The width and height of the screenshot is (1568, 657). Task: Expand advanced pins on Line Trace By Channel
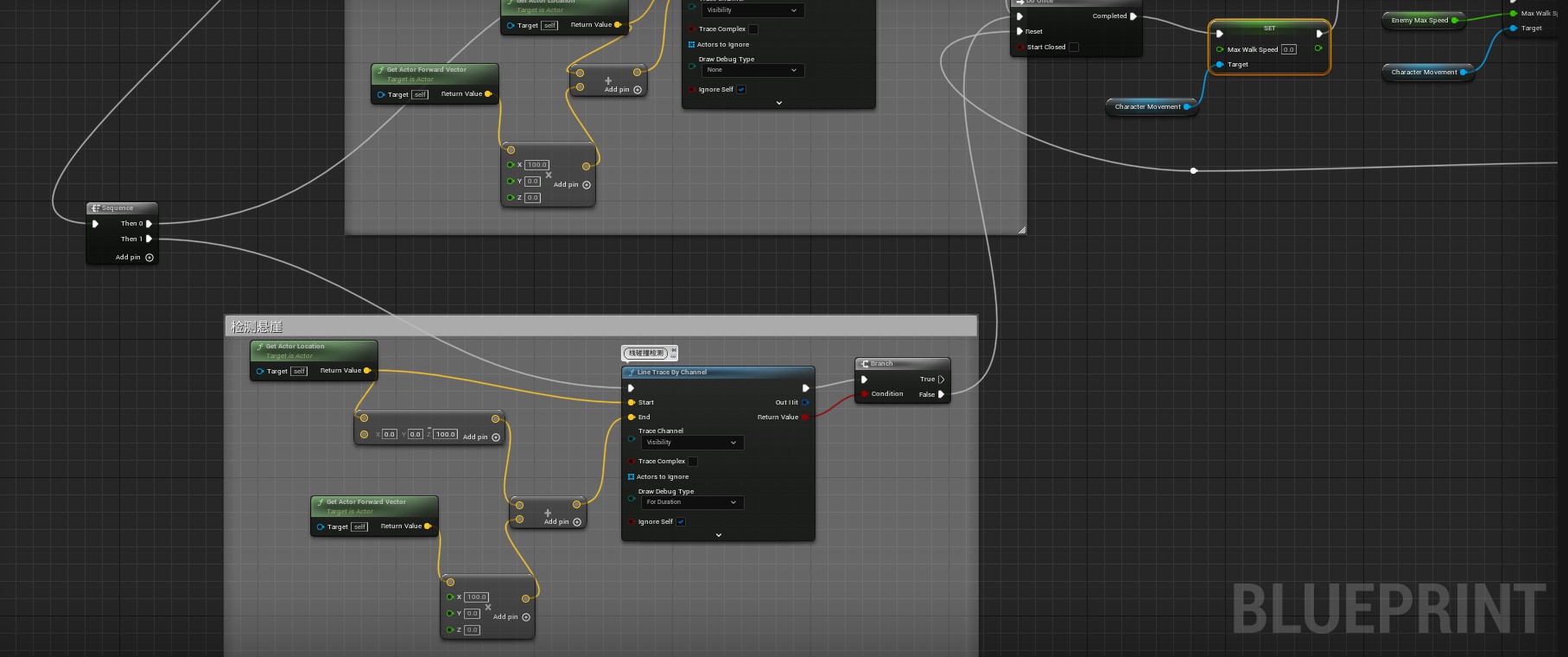pos(718,535)
